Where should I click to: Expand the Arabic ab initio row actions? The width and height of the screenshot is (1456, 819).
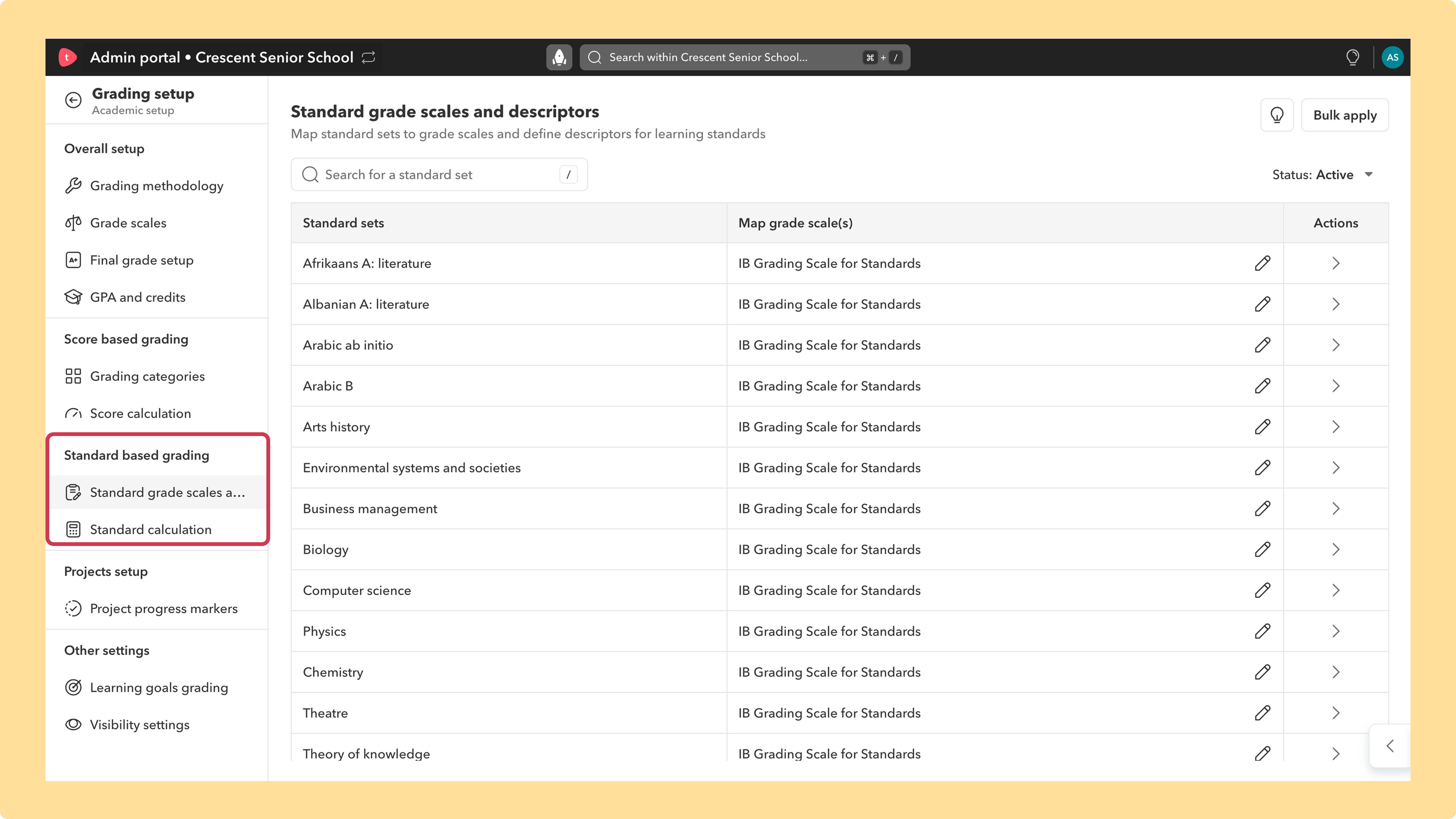coord(1336,345)
